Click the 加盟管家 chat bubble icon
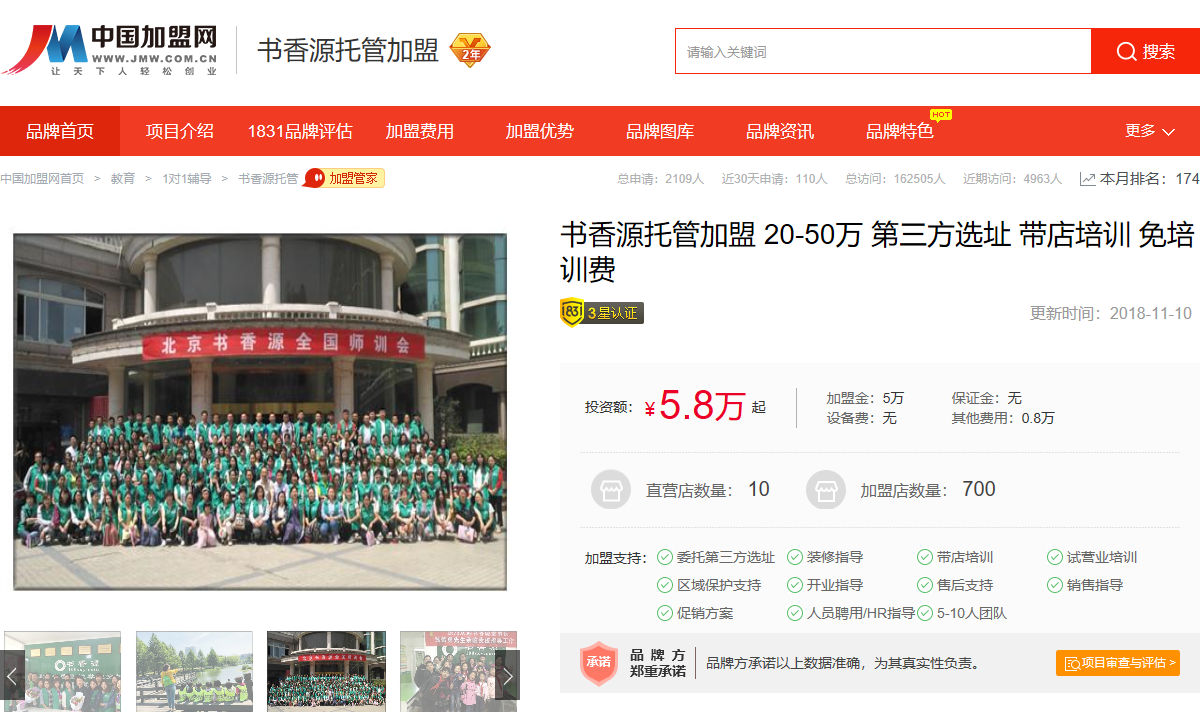 point(315,178)
